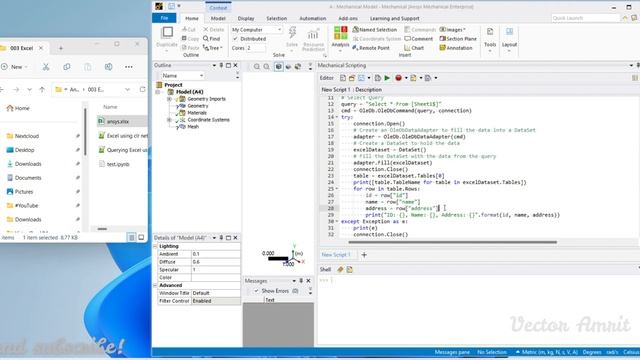Pin the Details of Model panel
The width and height of the screenshot is (640, 360).
coord(222,238)
